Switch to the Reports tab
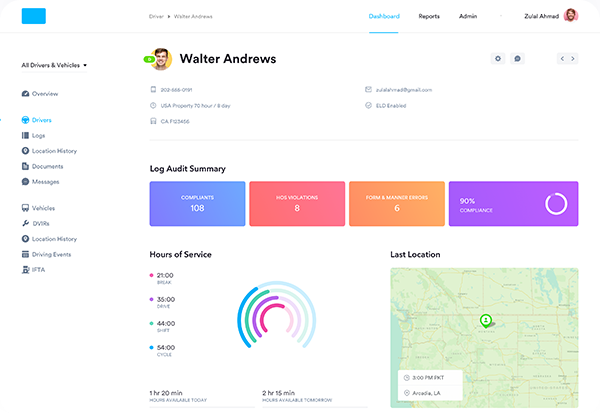 coord(429,17)
